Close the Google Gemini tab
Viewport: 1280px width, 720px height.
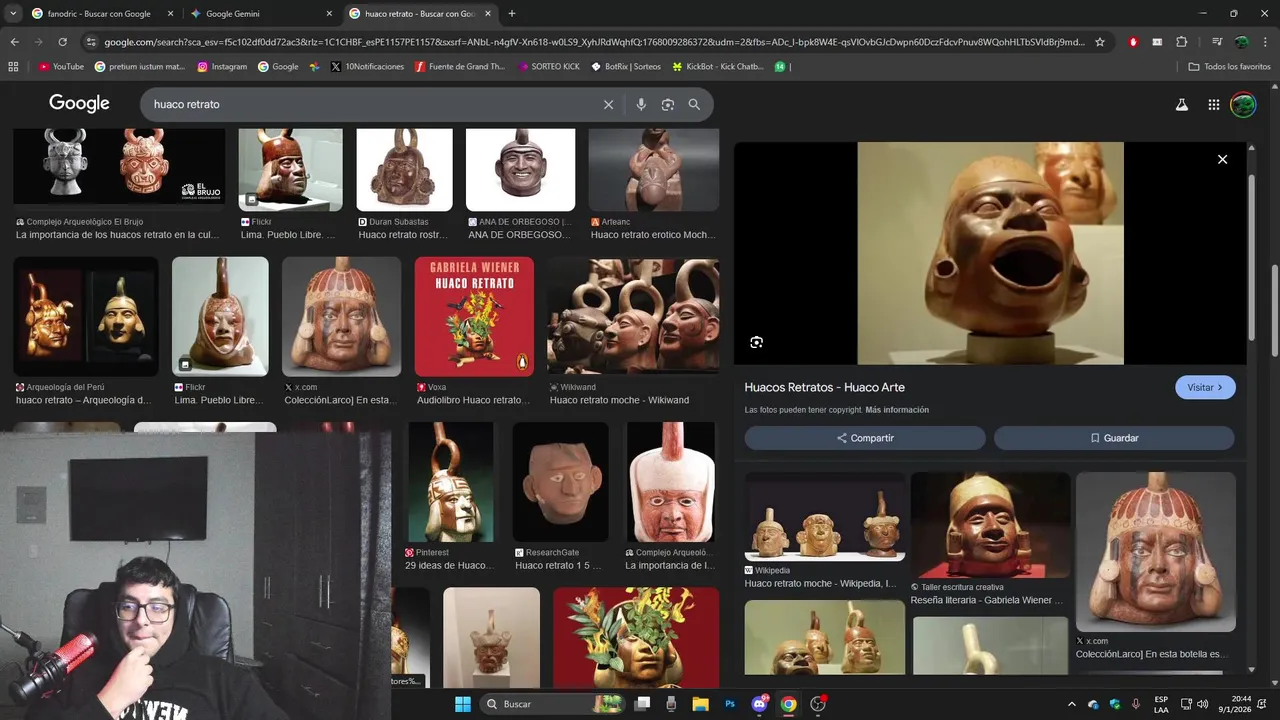click(x=329, y=14)
